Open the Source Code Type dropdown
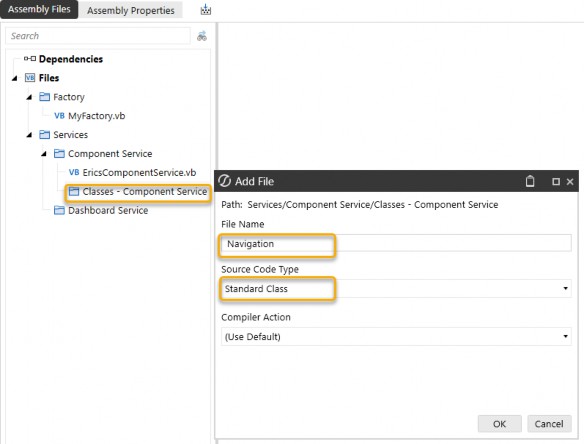The image size is (584, 444). 396,289
